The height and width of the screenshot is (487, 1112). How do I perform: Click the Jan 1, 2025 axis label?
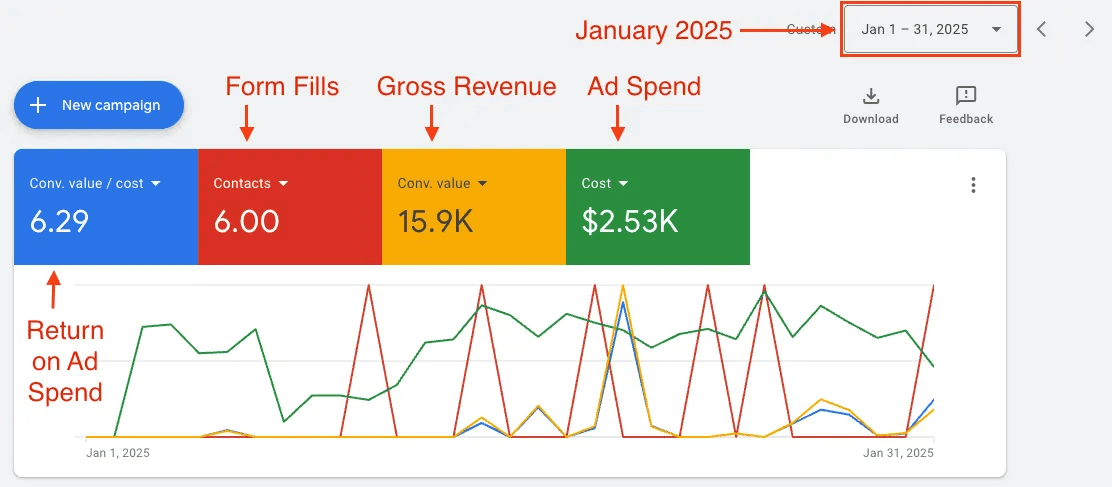click(x=118, y=452)
